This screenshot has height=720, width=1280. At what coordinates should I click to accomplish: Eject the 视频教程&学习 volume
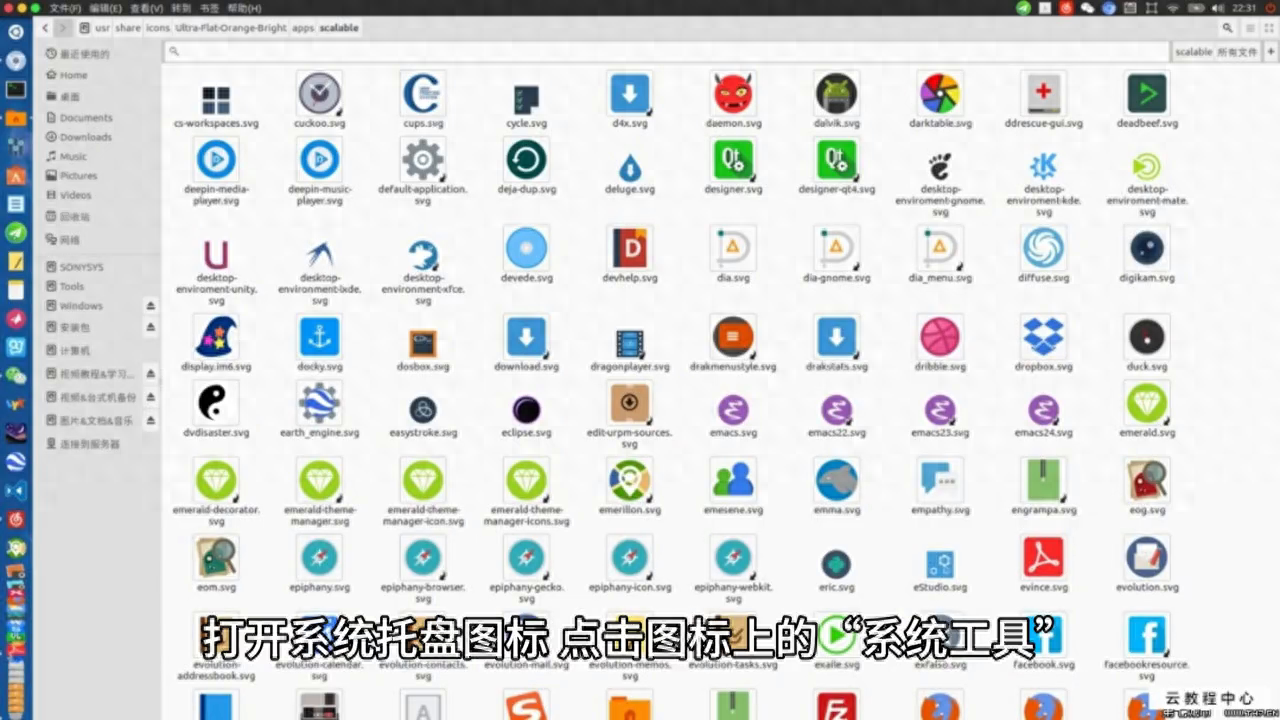[151, 374]
